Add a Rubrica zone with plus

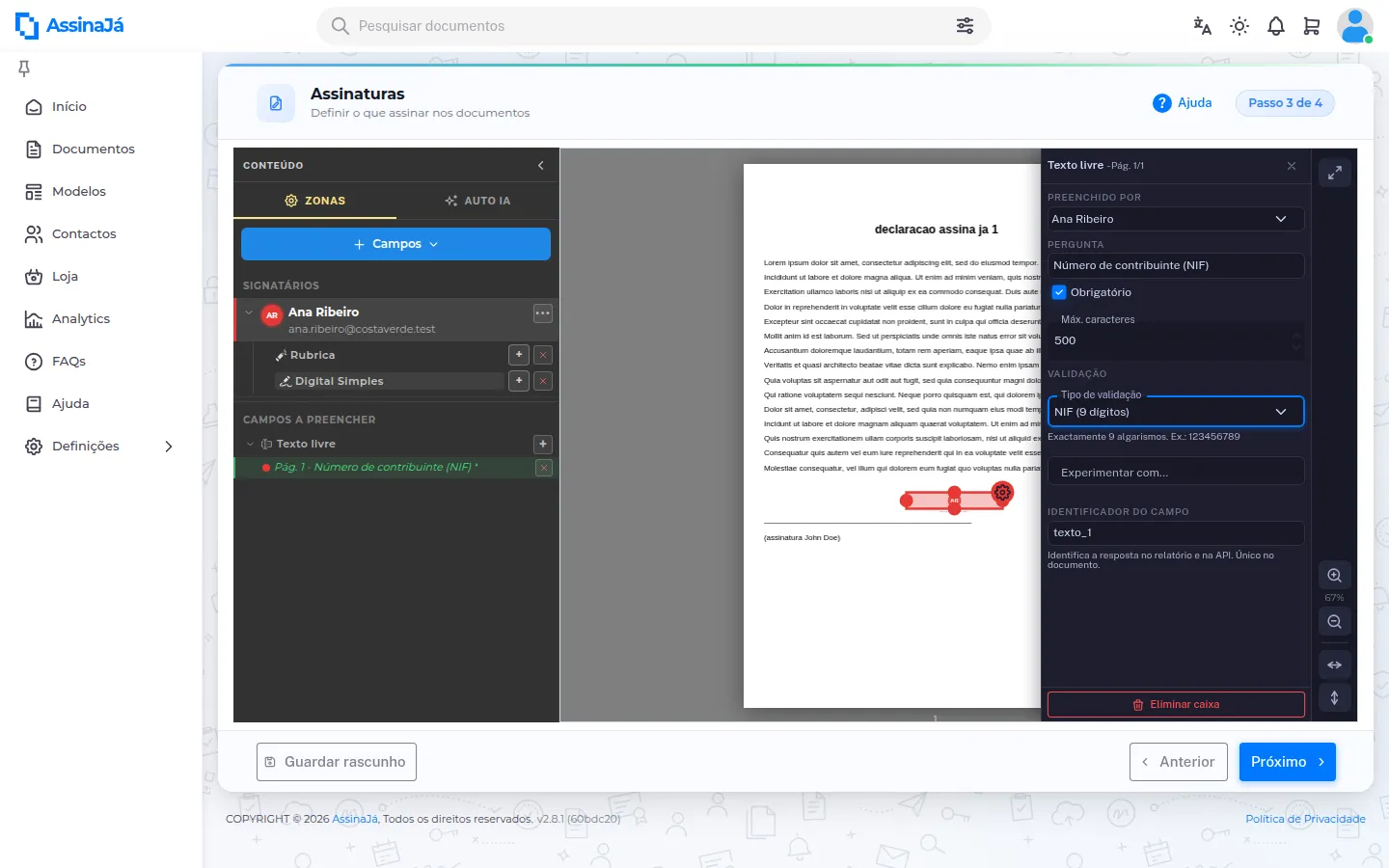519,355
